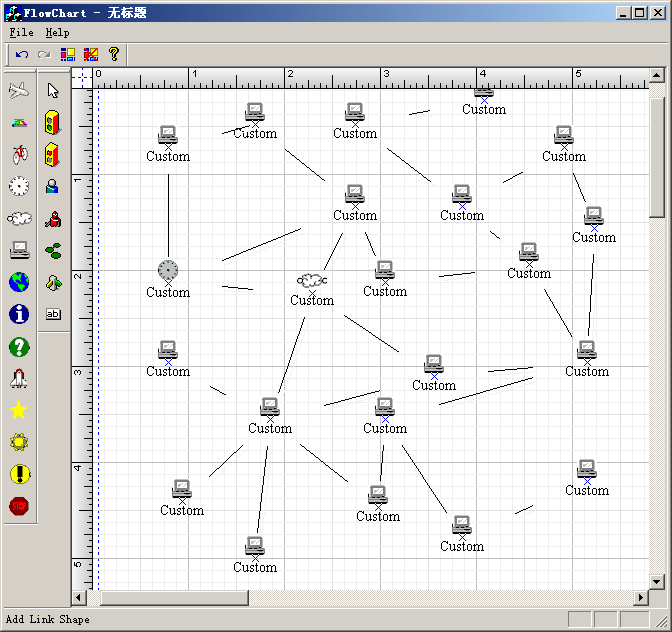
Task: Choose the red stop sign shape
Action: 18,506
